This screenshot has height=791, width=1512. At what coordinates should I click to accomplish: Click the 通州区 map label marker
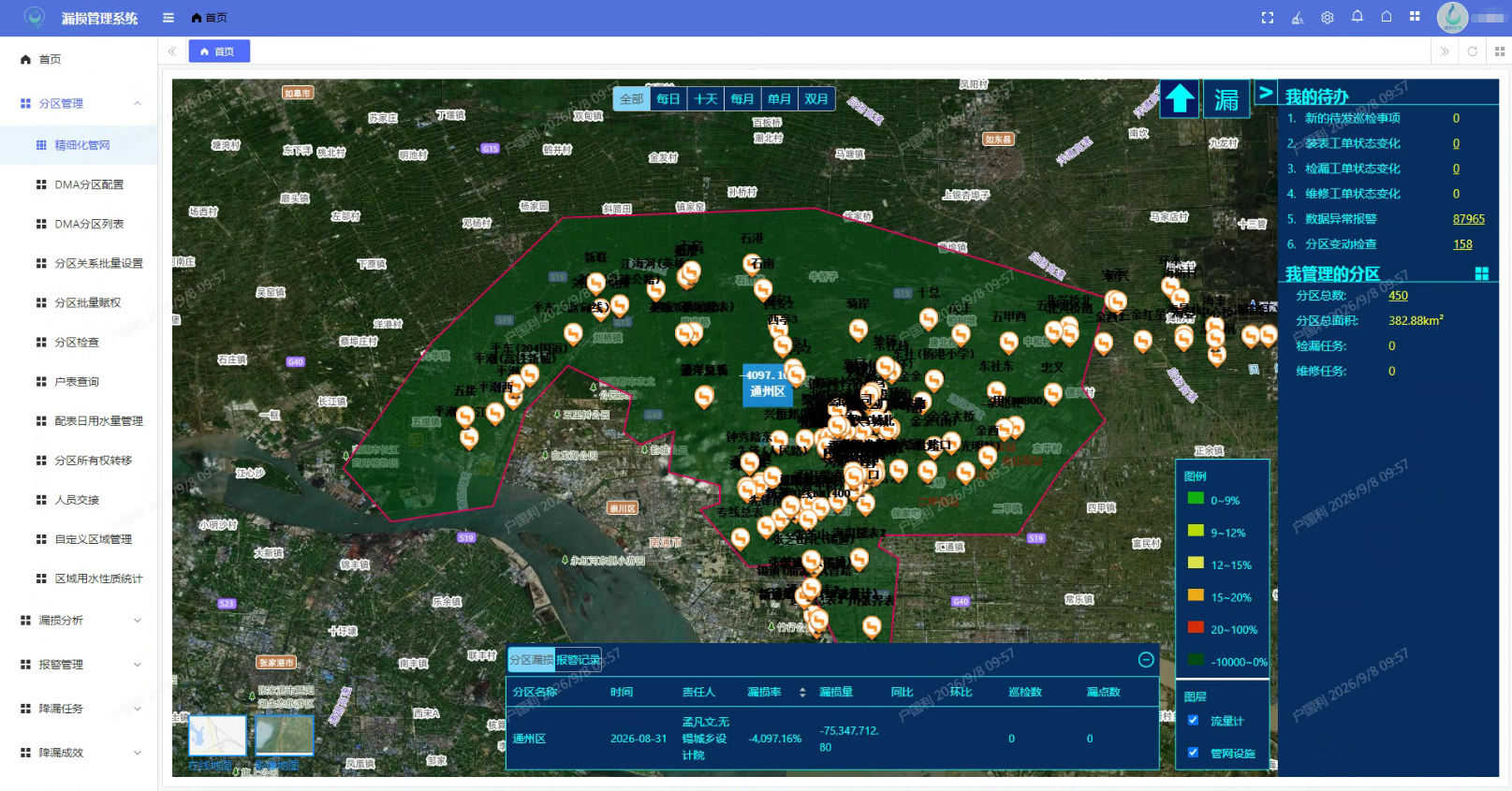tap(767, 384)
